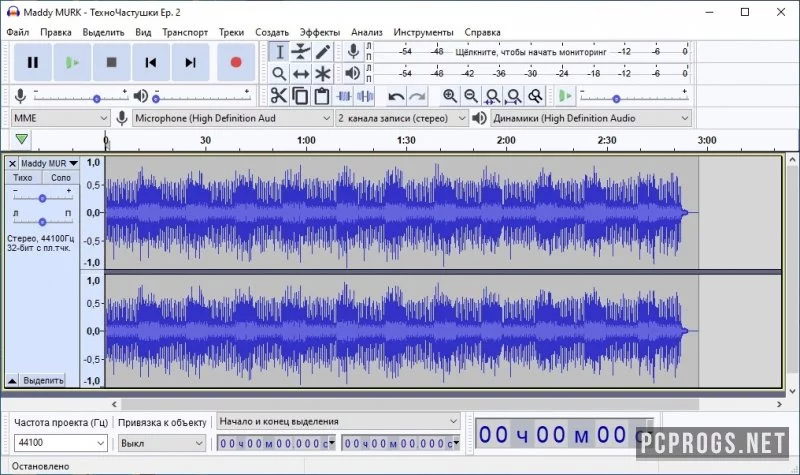Image resolution: width=800 pixels, height=475 pixels.
Task: Open the Привязка к объекту Выкл dropdown
Action: point(162,443)
